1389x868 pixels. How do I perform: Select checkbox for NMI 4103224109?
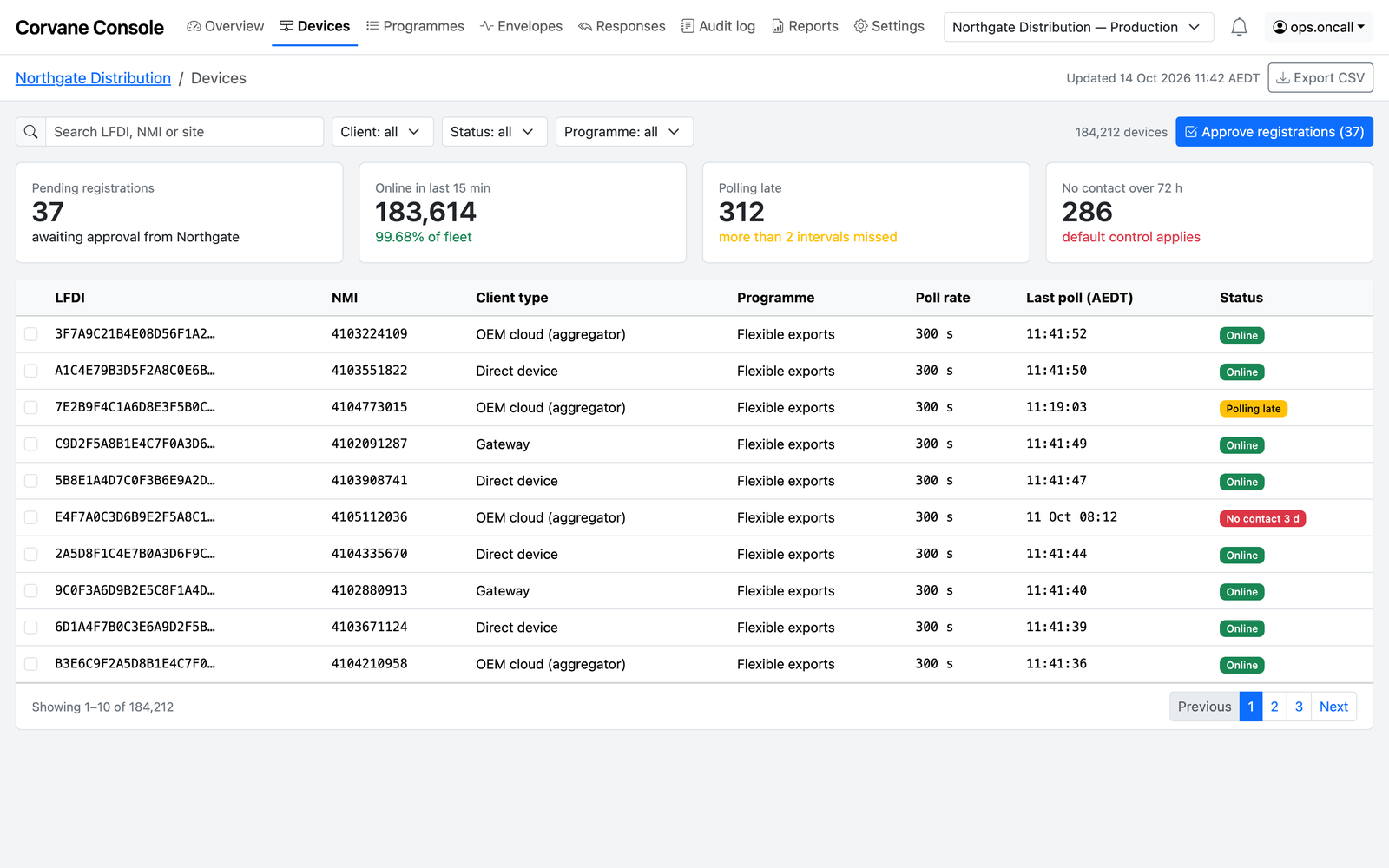31,334
